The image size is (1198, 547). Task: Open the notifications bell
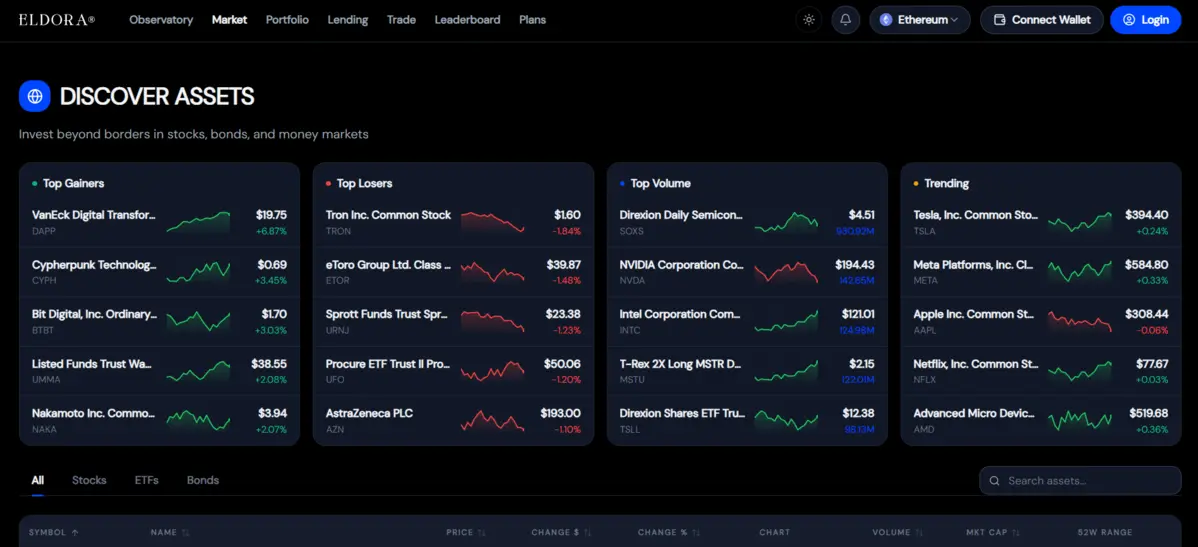(x=846, y=20)
